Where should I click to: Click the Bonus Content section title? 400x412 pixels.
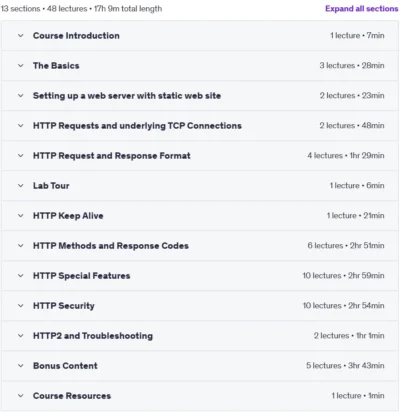[65, 366]
